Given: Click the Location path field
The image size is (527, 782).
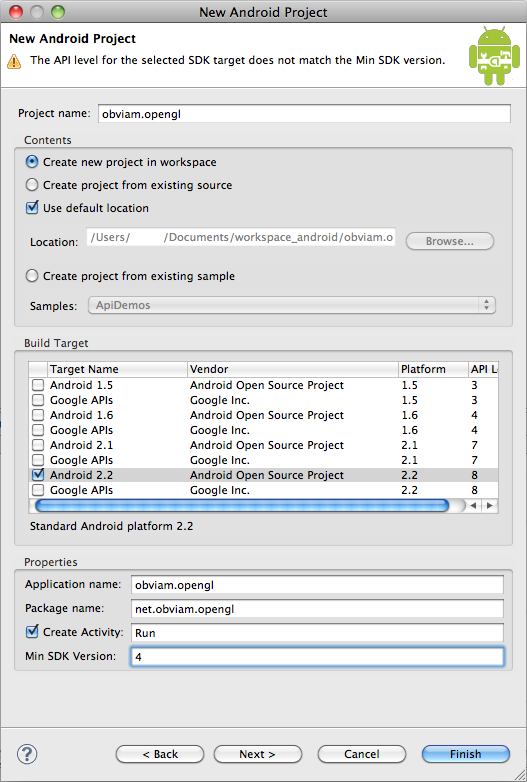Looking at the screenshot, I should pyautogui.click(x=241, y=237).
